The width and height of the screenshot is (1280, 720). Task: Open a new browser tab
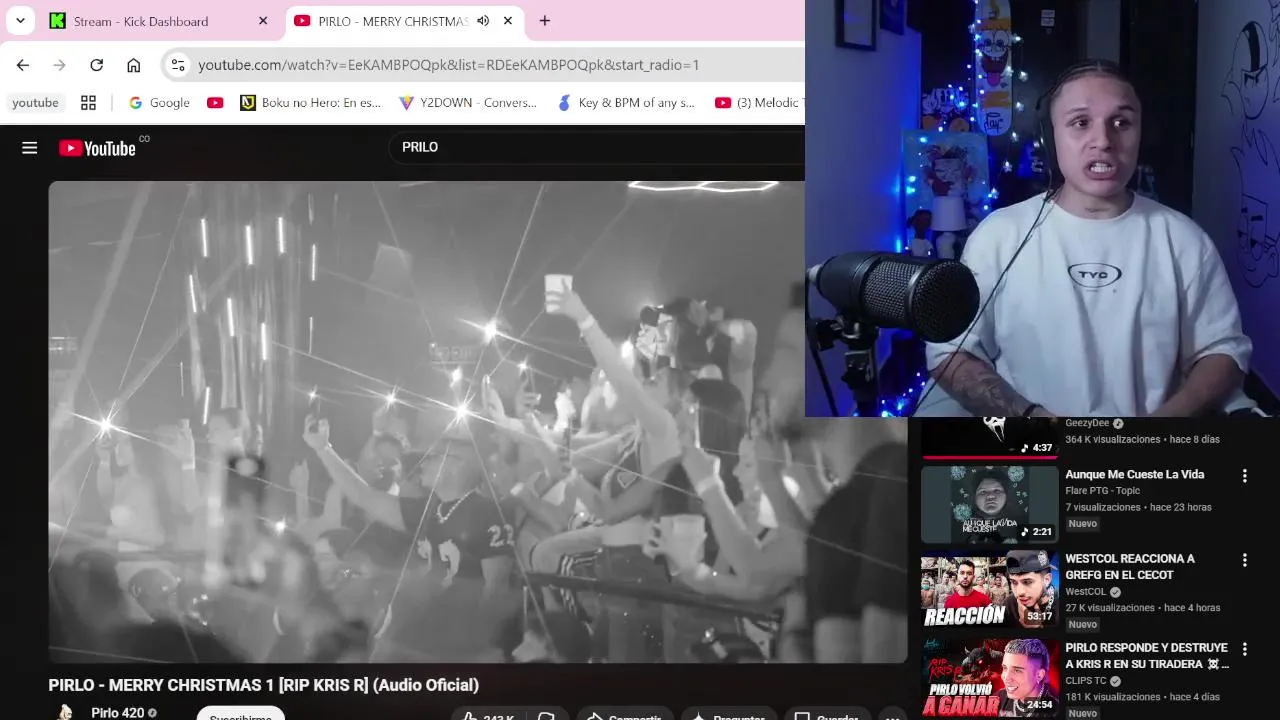click(544, 21)
